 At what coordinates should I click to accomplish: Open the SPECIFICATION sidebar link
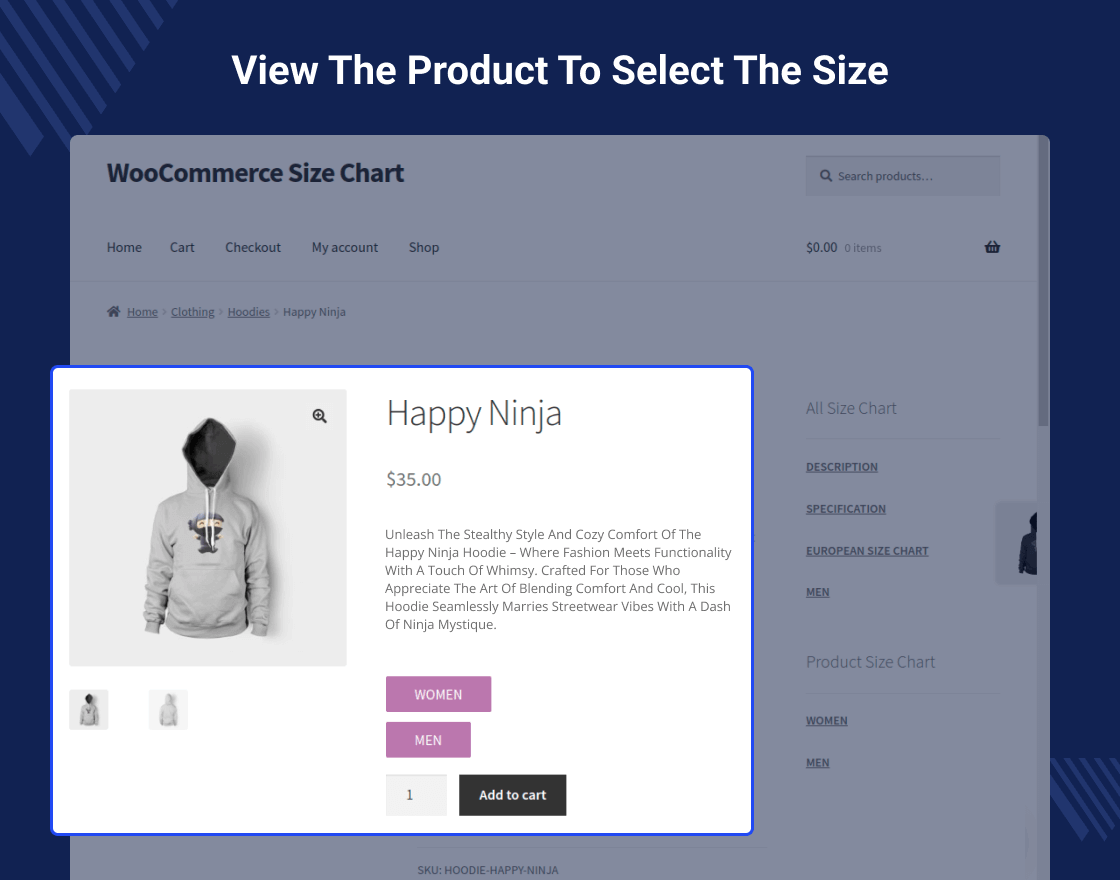click(846, 509)
